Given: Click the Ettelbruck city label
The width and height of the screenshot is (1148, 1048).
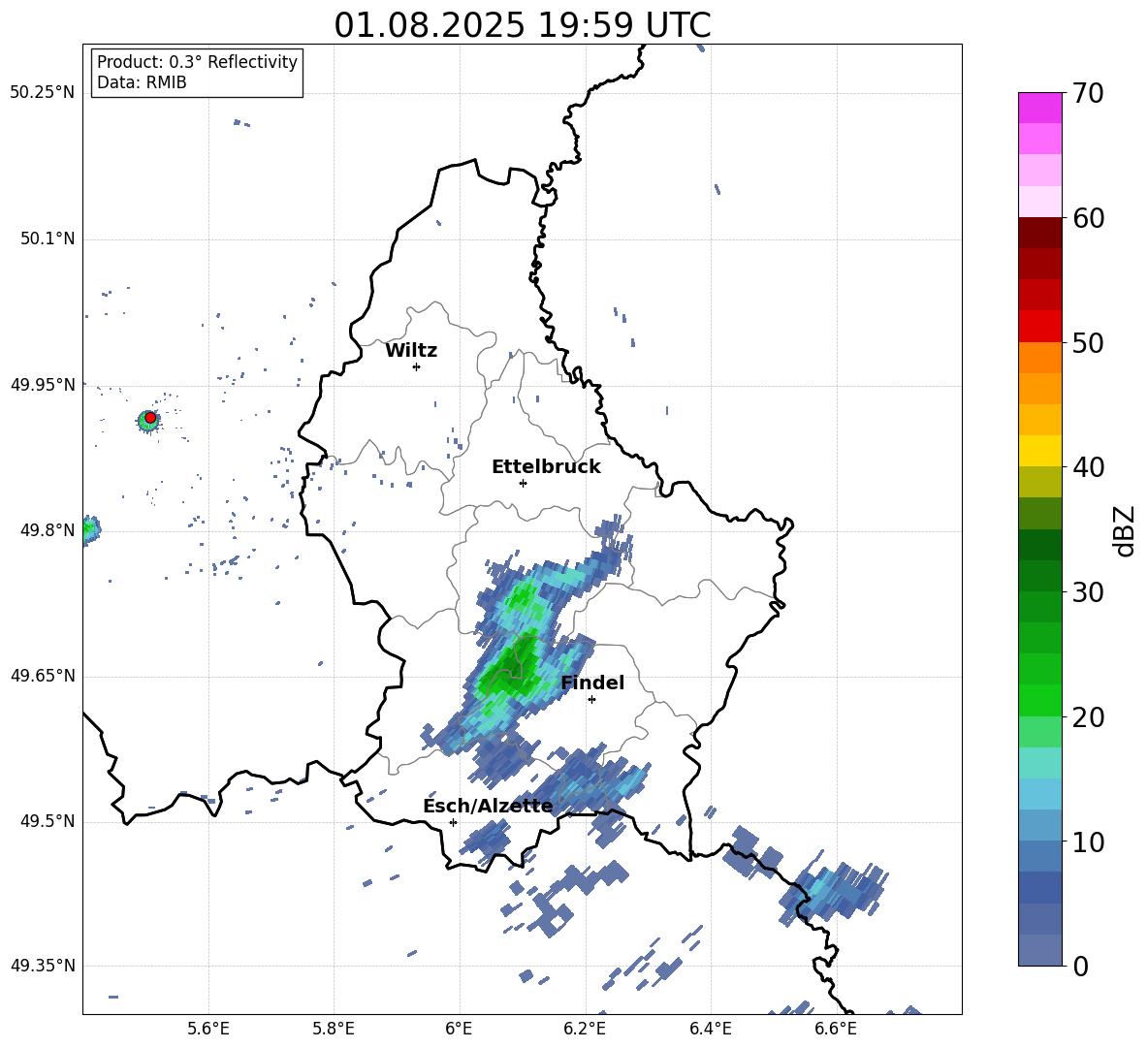Looking at the screenshot, I should coord(546,467).
